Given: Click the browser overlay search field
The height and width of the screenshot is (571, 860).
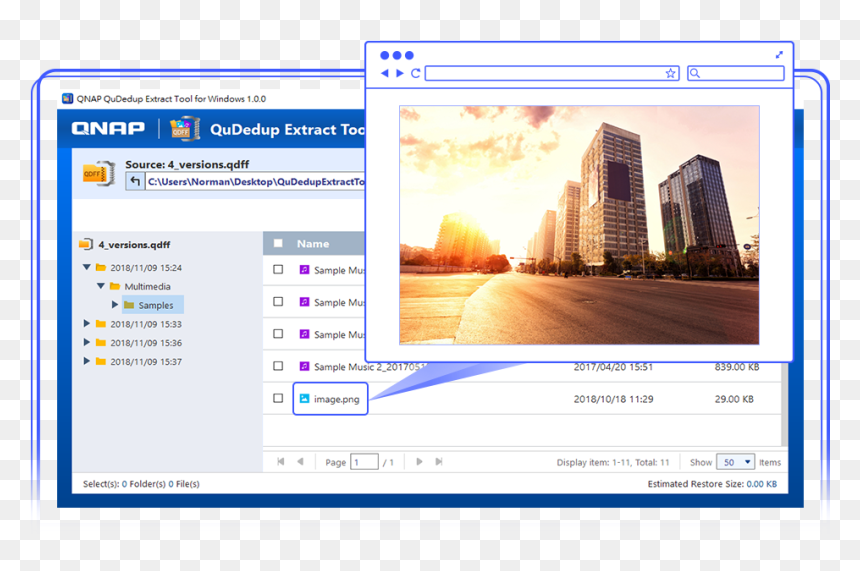Looking at the screenshot, I should (735, 73).
